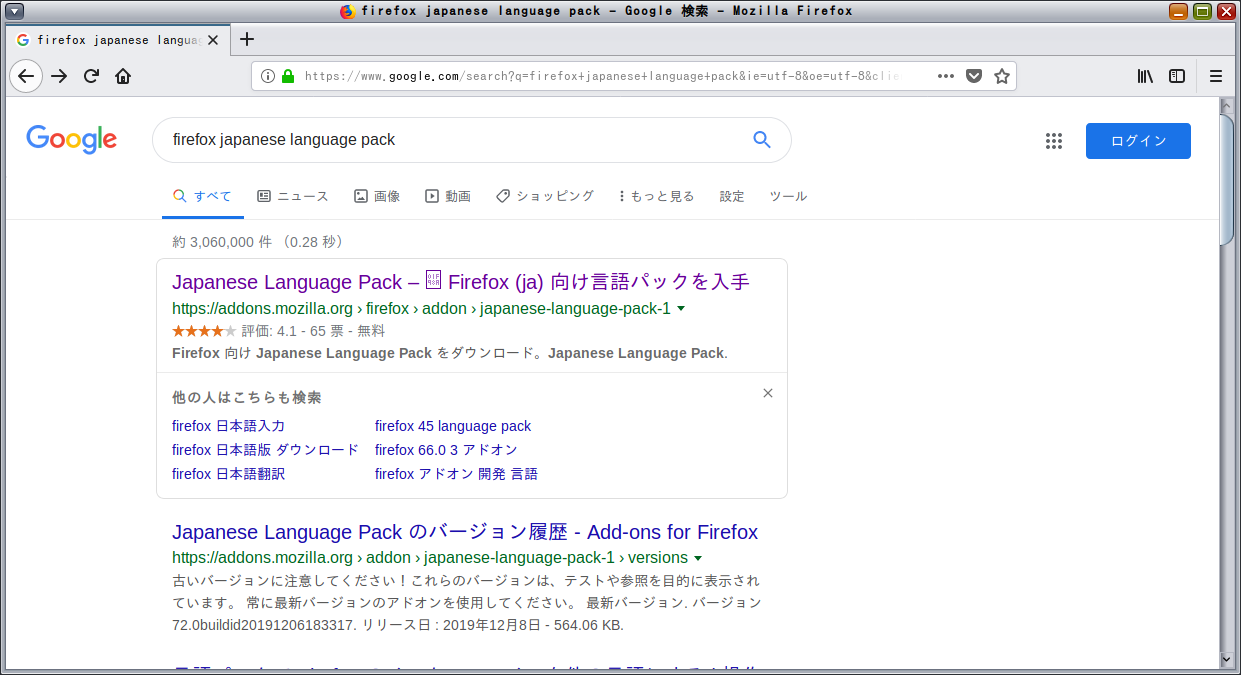
Task: Click scrollbar up arrow
Action: [x=1227, y=104]
